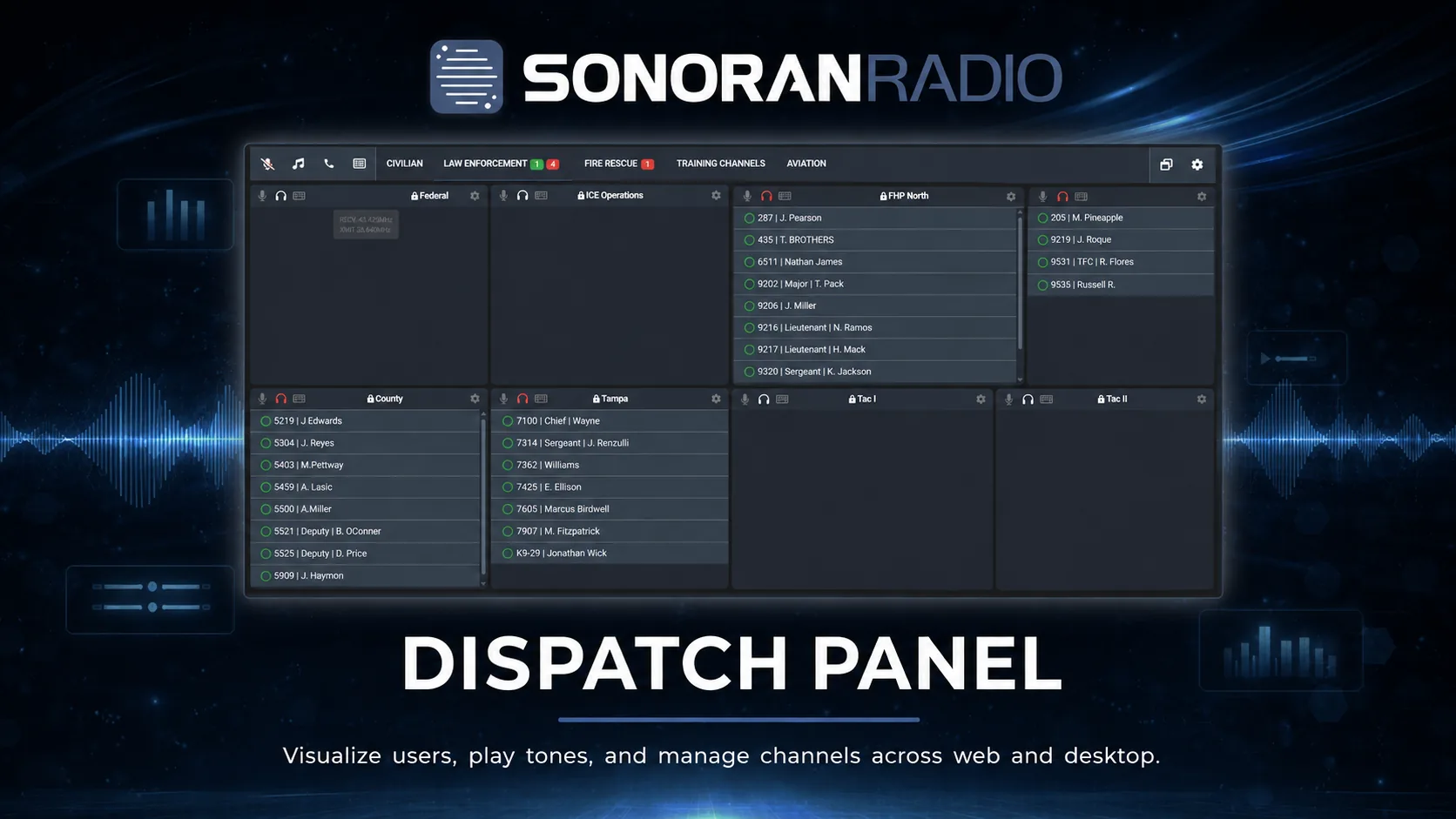This screenshot has width=1456, height=819.
Task: Open FHP North channel settings gear
Action: point(1011,197)
